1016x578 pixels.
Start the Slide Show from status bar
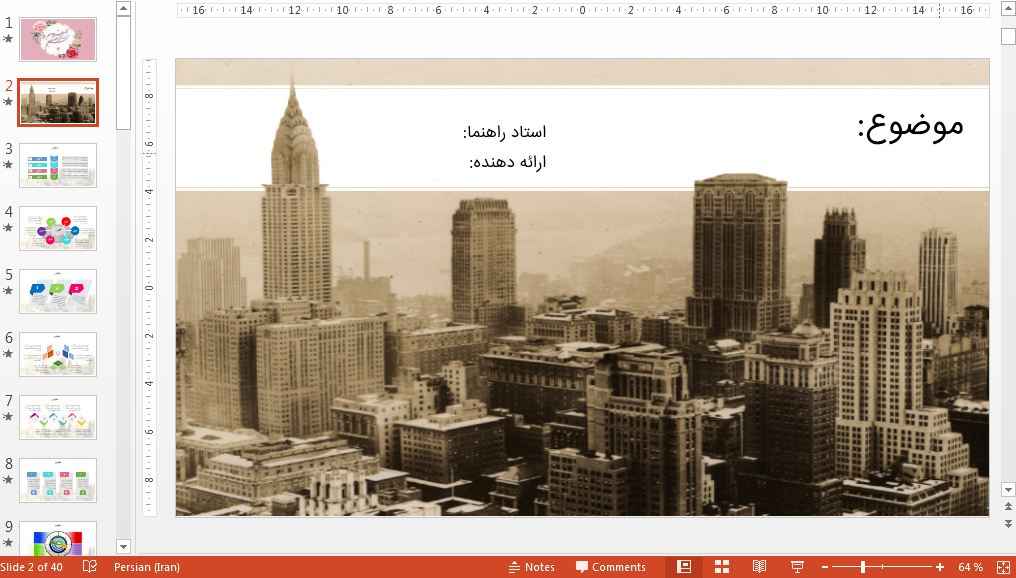point(797,567)
